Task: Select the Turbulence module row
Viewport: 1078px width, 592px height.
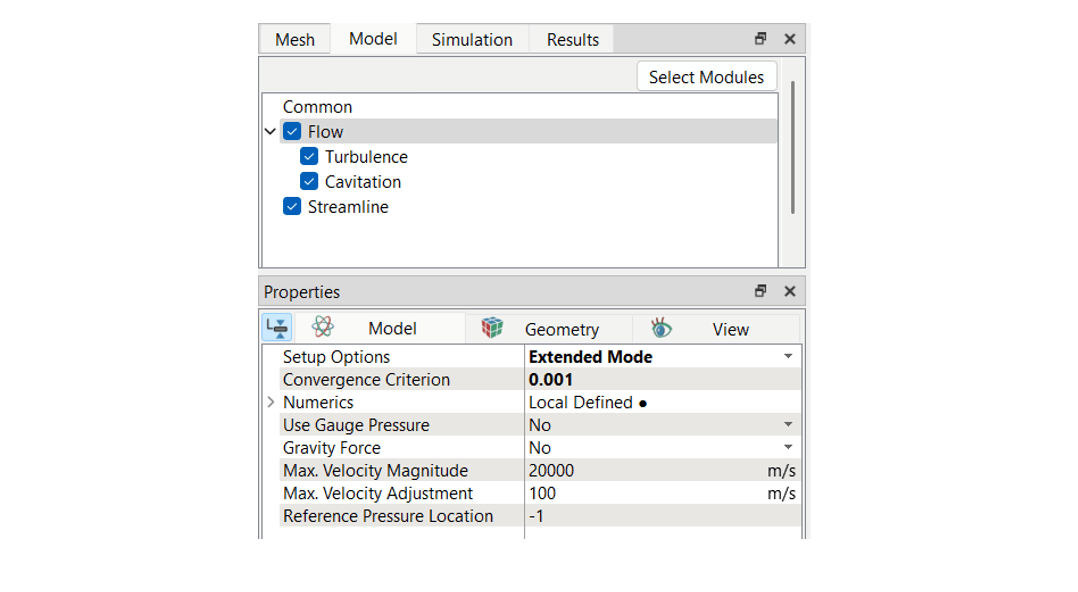Action: pyautogui.click(x=366, y=157)
